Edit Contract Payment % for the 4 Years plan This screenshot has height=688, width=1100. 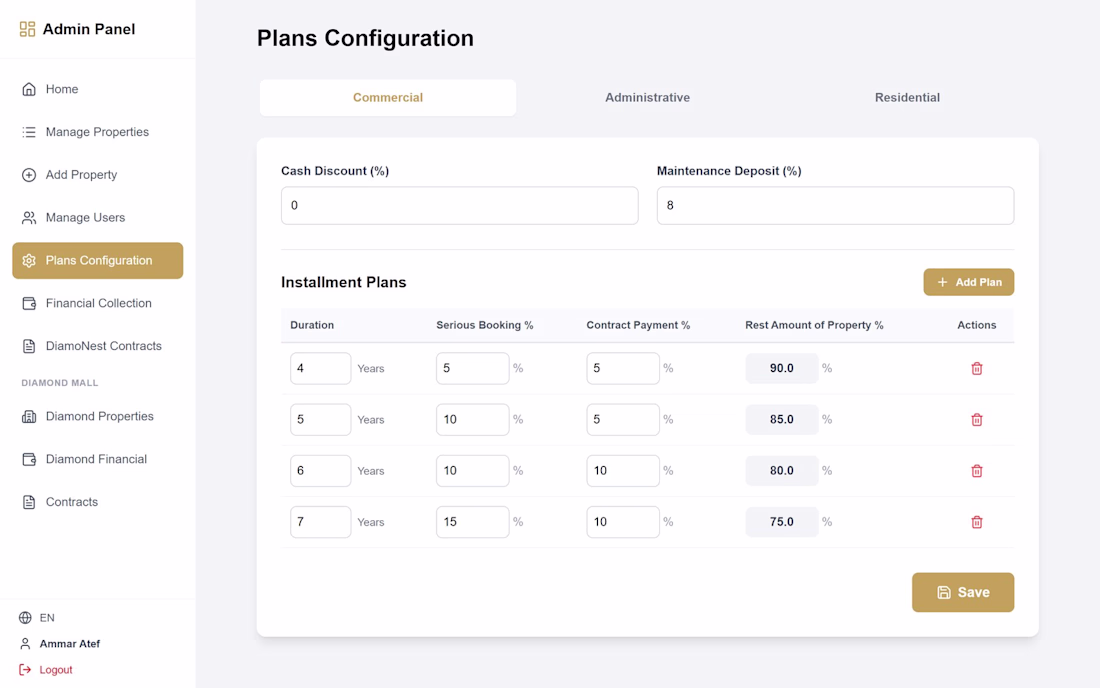(623, 368)
